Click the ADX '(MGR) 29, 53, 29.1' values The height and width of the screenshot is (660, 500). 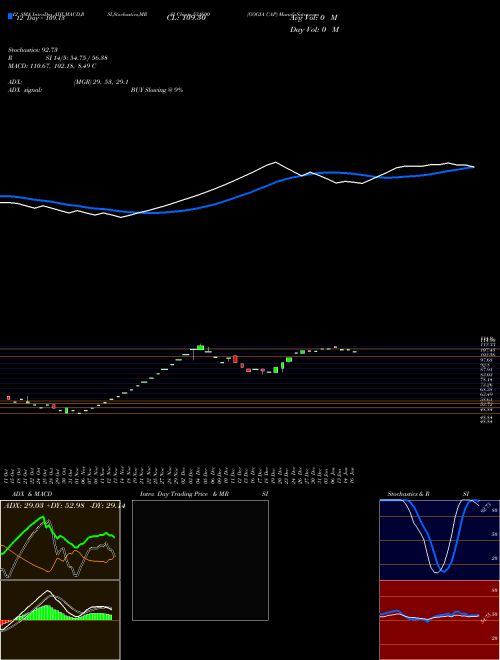click(101, 82)
